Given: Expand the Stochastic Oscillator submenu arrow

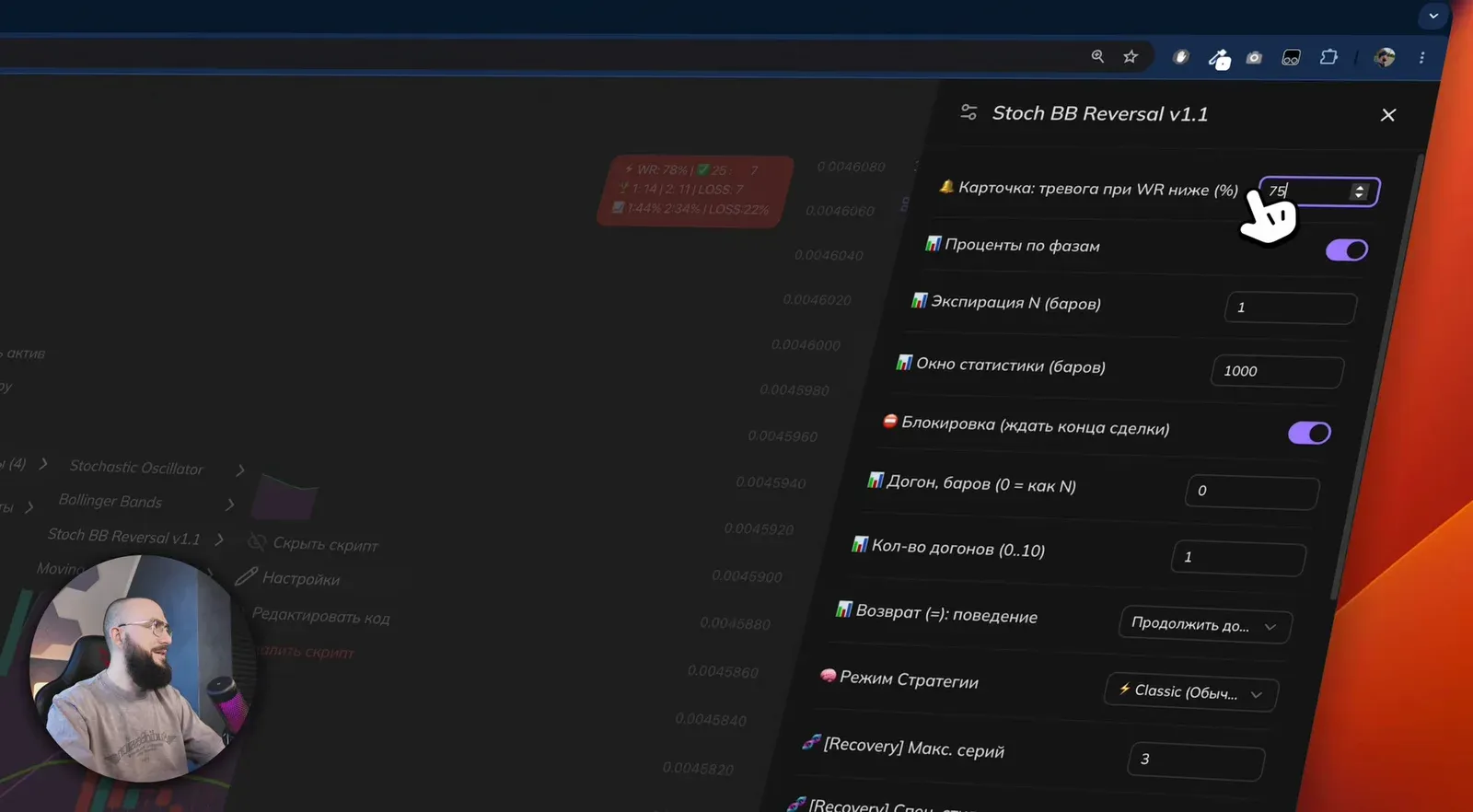Looking at the screenshot, I should [x=240, y=470].
